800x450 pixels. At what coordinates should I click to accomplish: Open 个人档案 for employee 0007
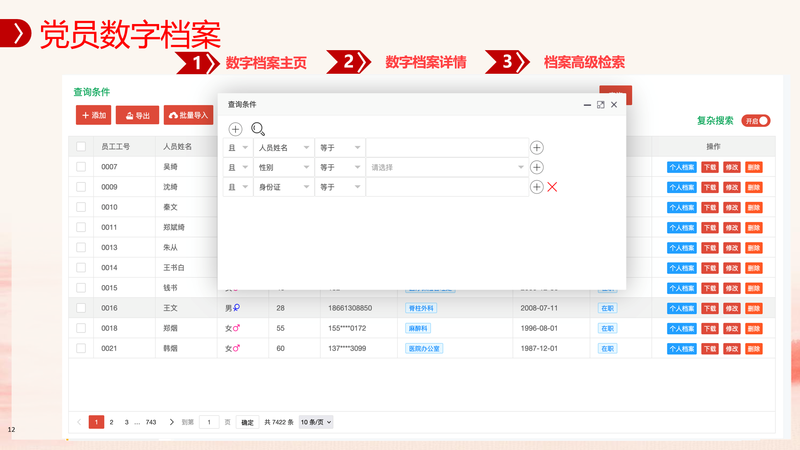coord(682,167)
